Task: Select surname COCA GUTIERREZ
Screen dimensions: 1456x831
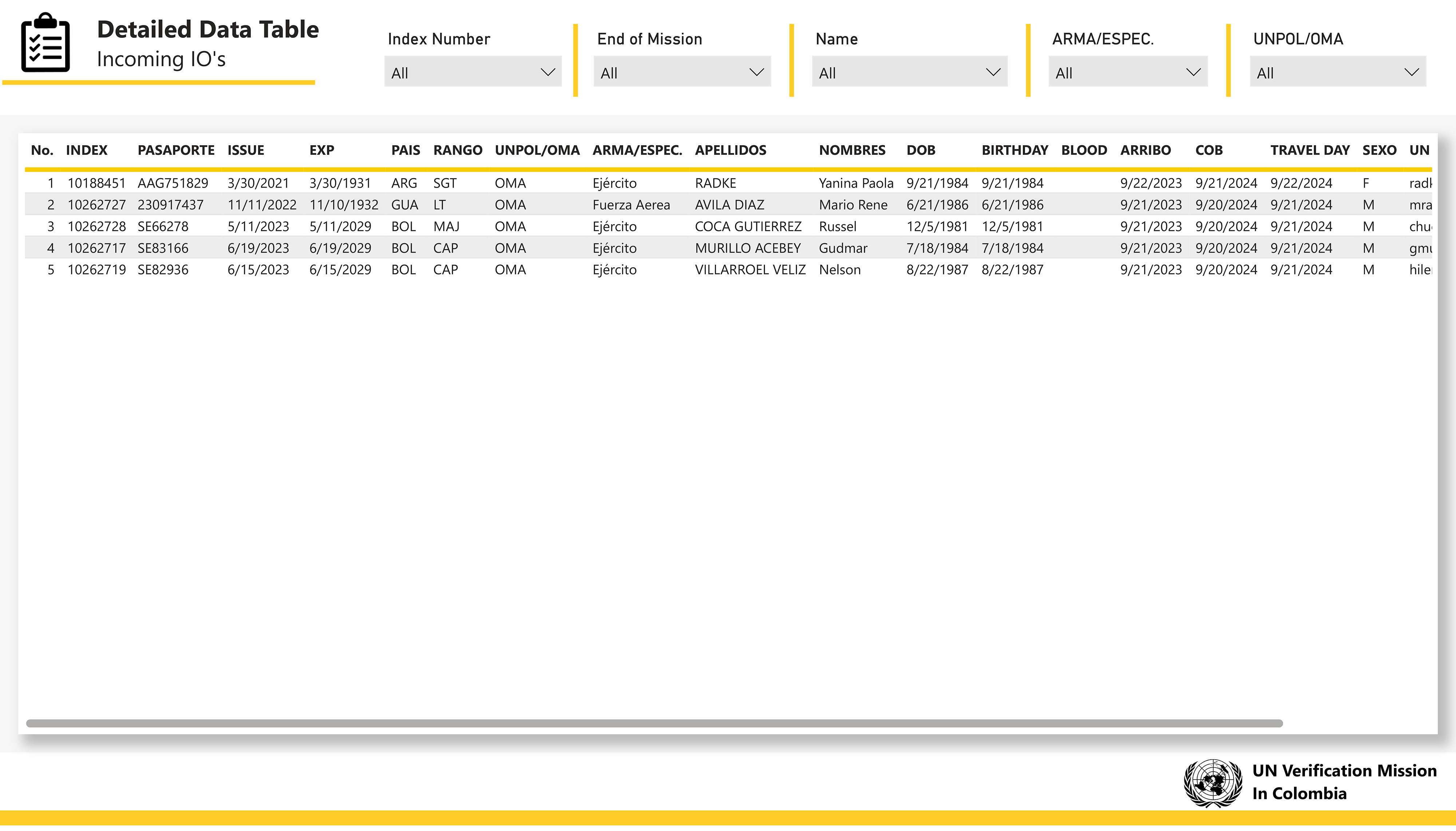Action: [748, 227]
